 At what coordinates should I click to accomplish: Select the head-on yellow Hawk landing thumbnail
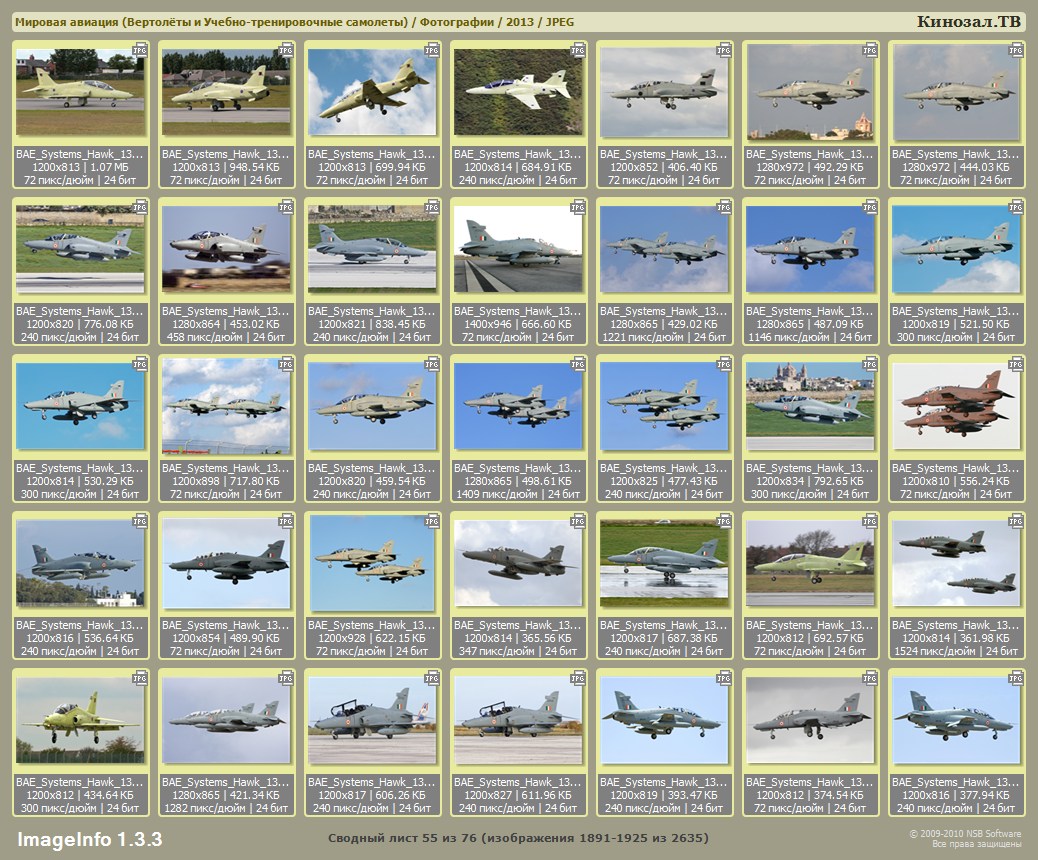(80, 721)
